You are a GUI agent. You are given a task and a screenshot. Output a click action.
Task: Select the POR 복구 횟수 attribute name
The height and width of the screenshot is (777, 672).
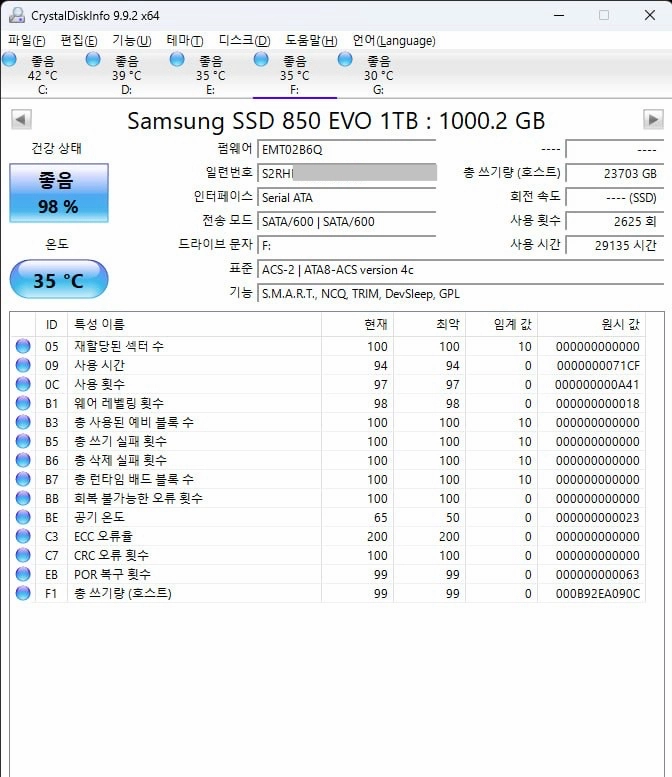pyautogui.click(x=112, y=574)
